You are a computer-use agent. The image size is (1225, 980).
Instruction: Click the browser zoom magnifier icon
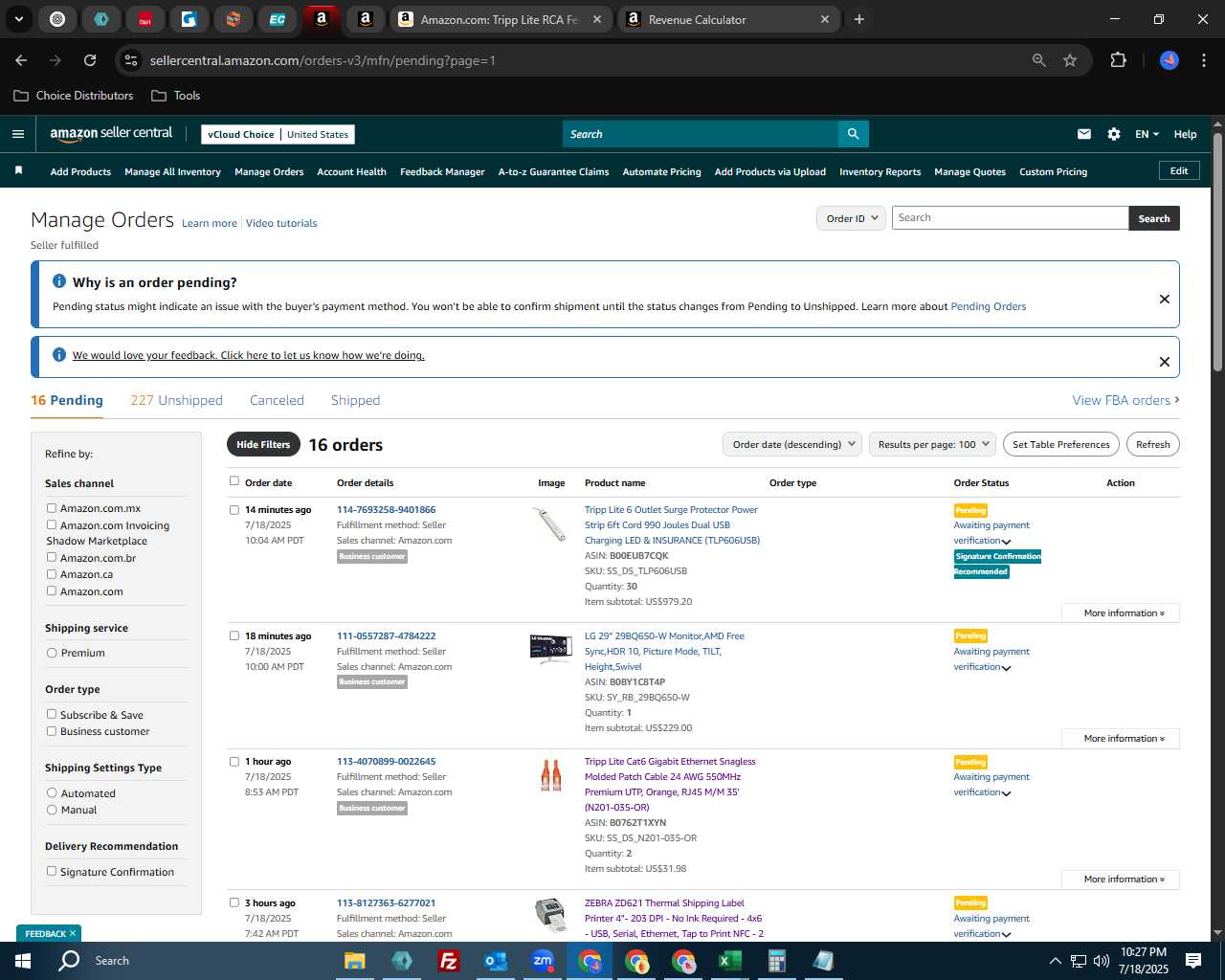[1039, 60]
